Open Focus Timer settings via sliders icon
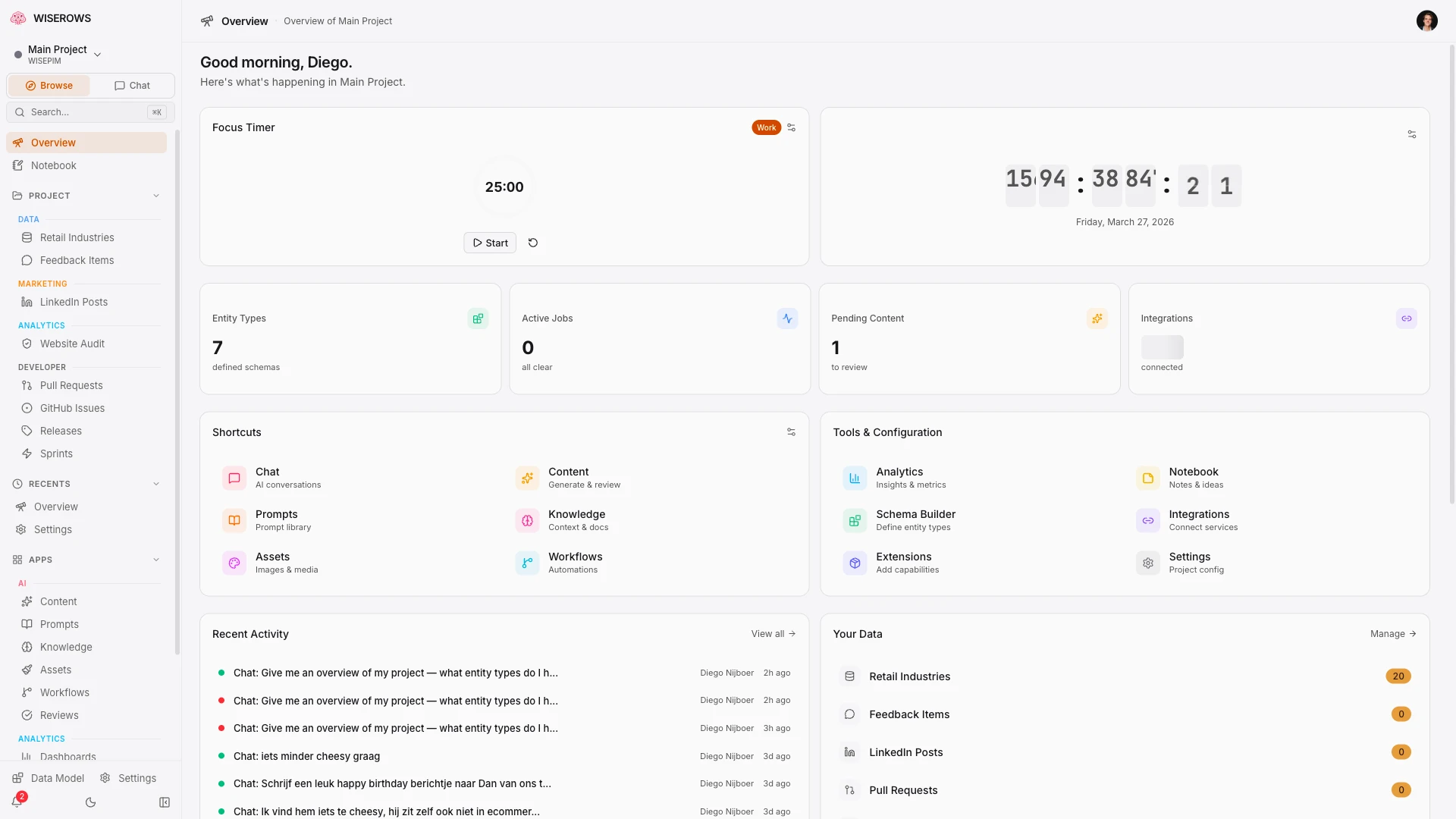The height and width of the screenshot is (819, 1456). [791, 127]
